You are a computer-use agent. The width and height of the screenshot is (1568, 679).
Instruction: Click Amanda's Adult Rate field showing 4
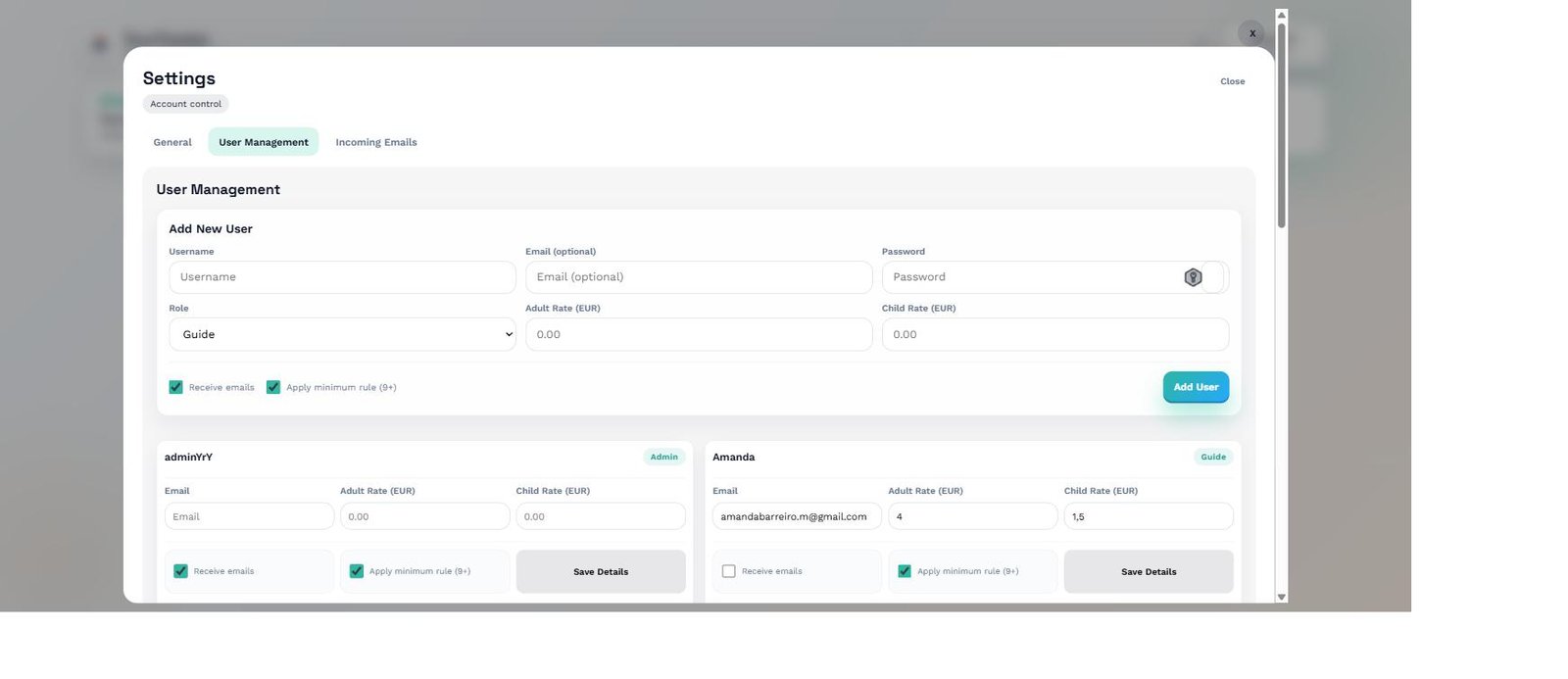click(x=972, y=516)
